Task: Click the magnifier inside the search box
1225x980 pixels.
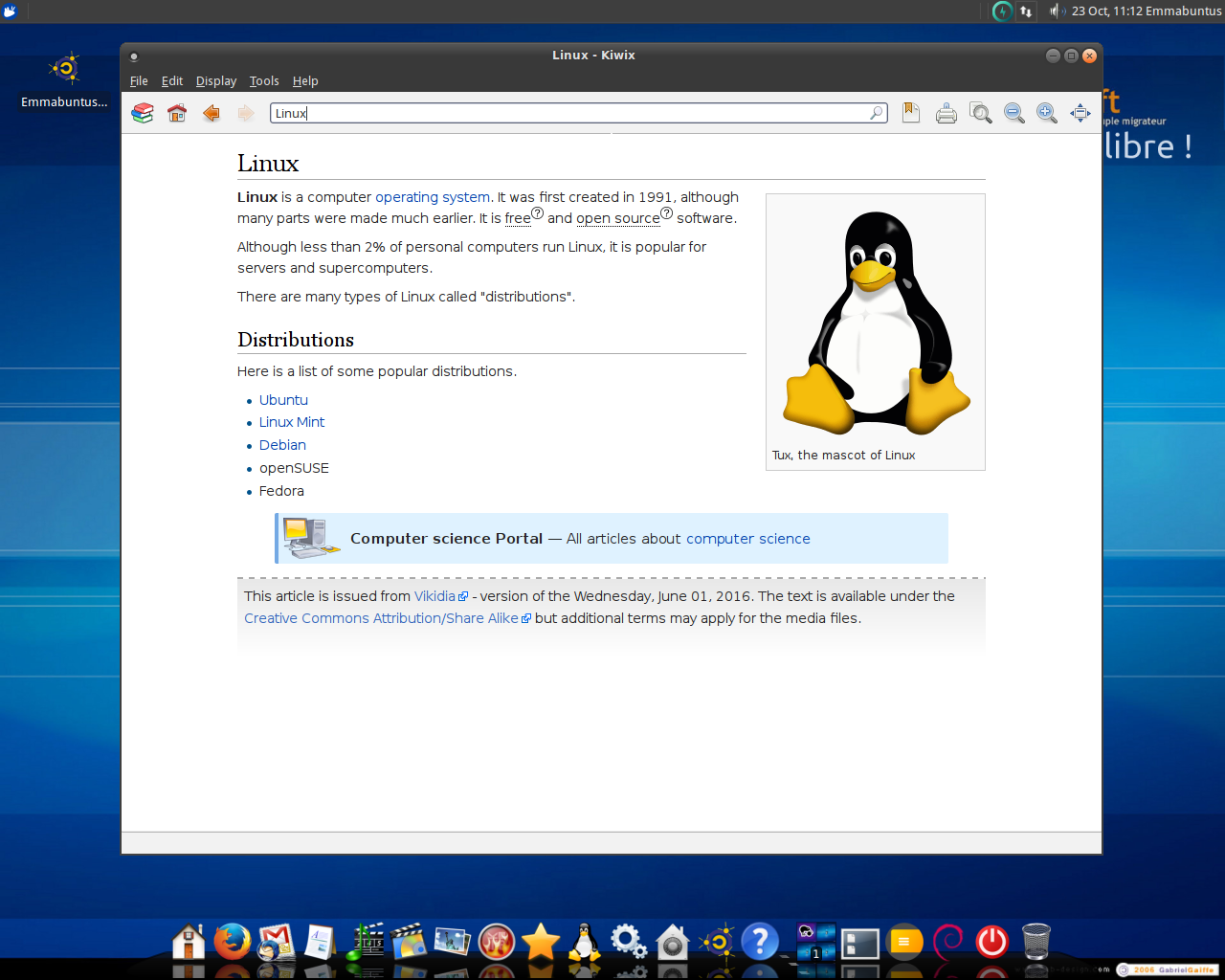Action: 876,113
